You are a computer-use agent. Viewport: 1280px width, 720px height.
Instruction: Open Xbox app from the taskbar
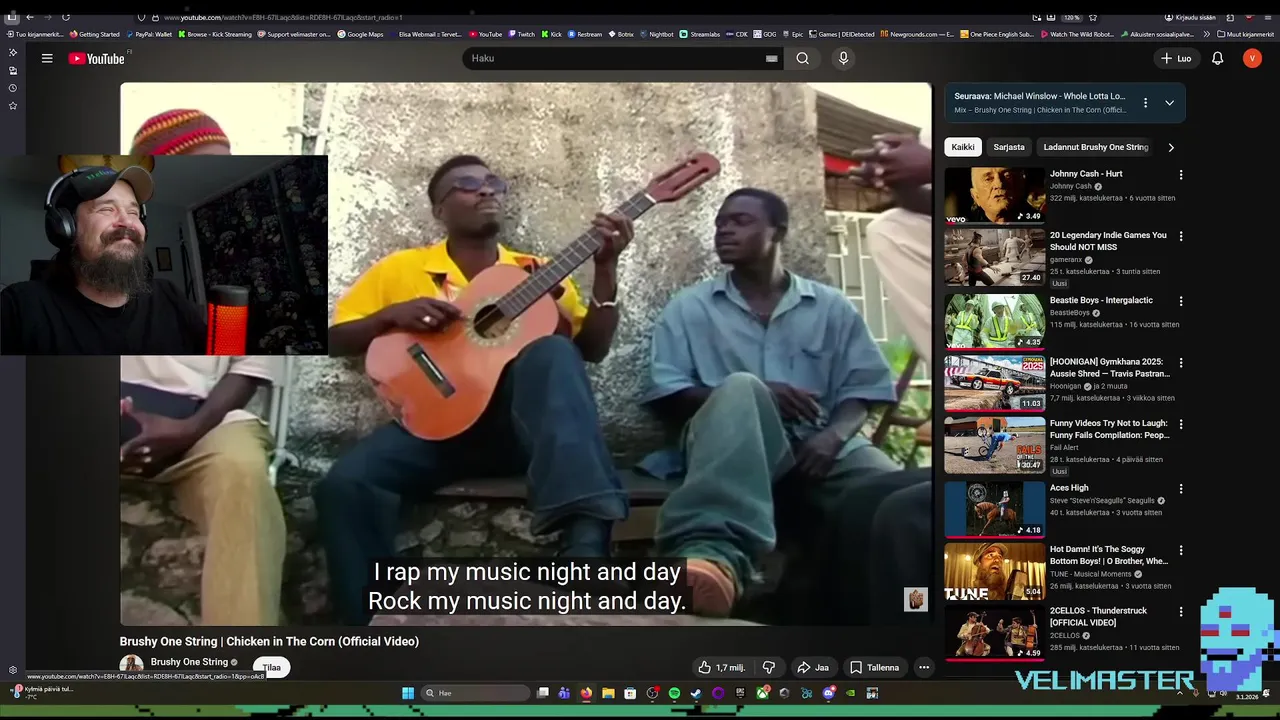[x=763, y=693]
